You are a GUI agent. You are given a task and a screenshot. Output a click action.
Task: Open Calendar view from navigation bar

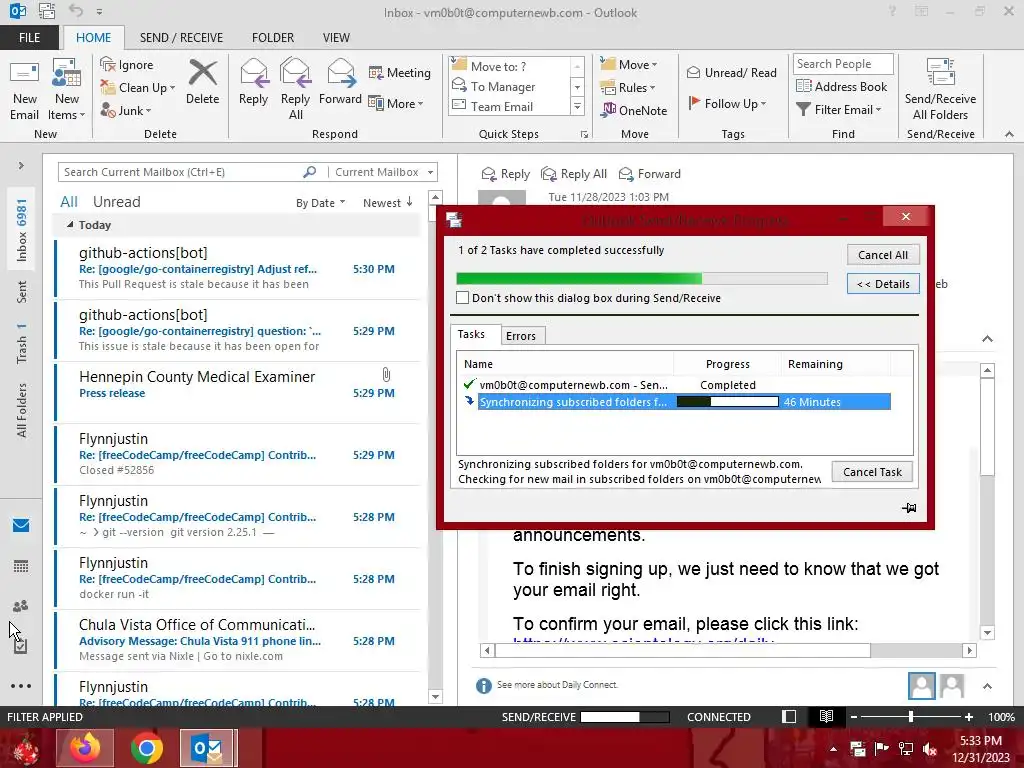click(x=21, y=566)
